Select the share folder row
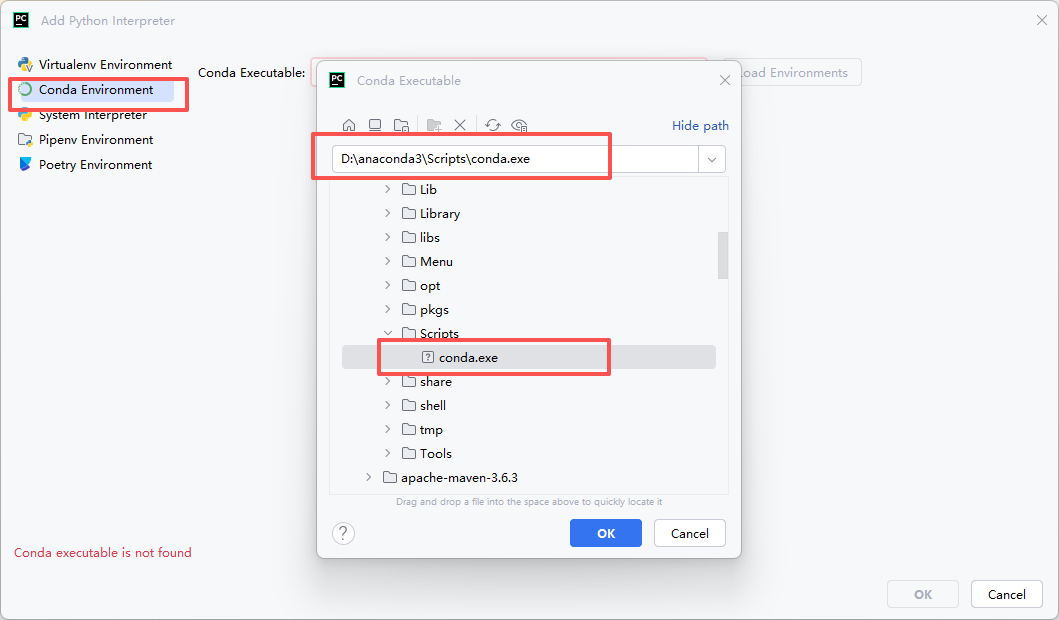Screen dimensions: 1059x620 pyautogui.click(x=529, y=382)
